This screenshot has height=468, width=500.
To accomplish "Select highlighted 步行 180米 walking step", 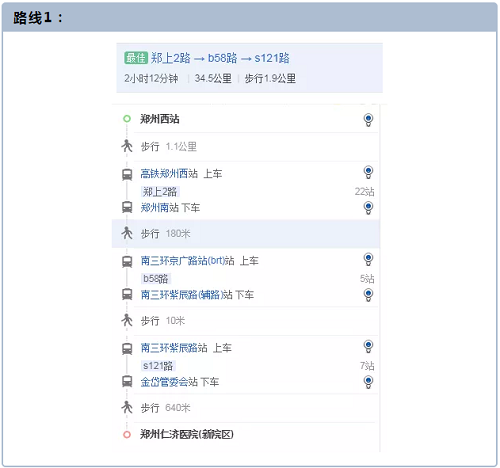I will point(246,234).
